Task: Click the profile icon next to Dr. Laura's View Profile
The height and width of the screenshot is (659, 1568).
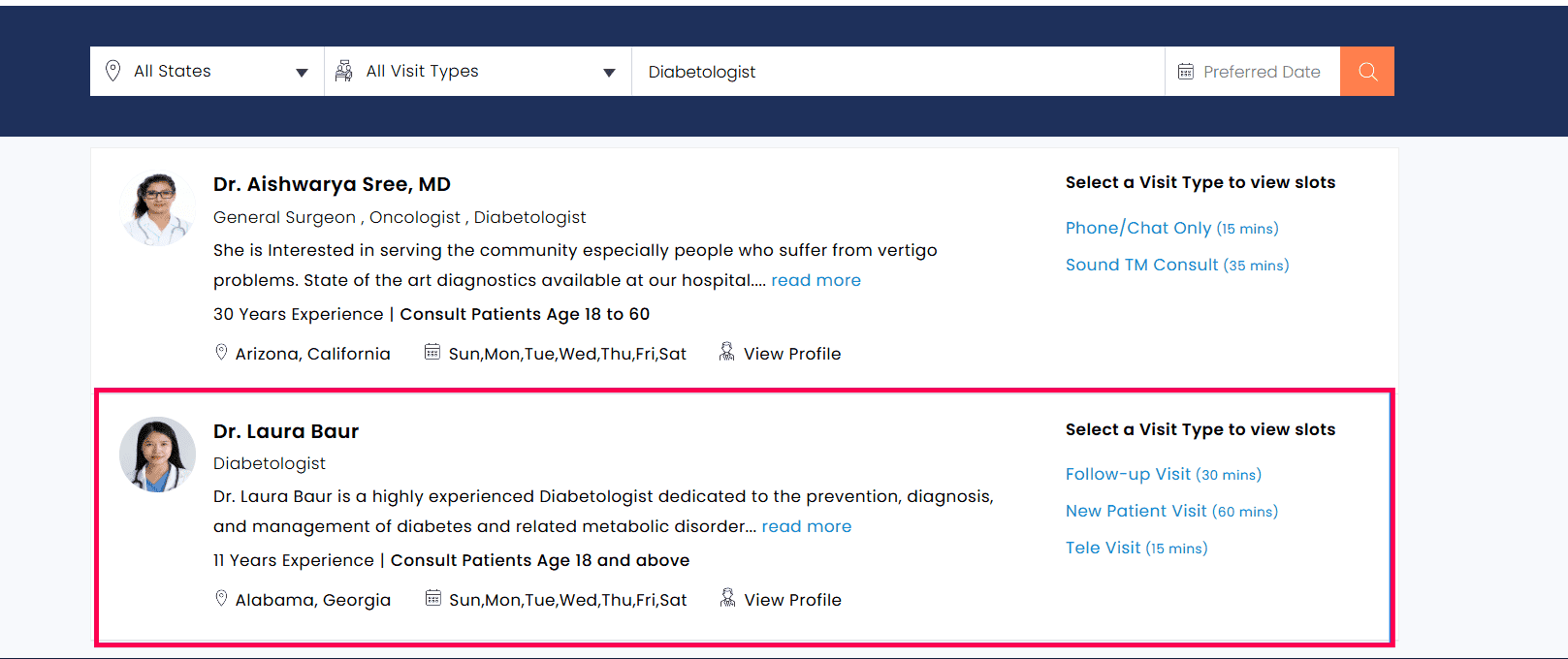Action: (727, 598)
